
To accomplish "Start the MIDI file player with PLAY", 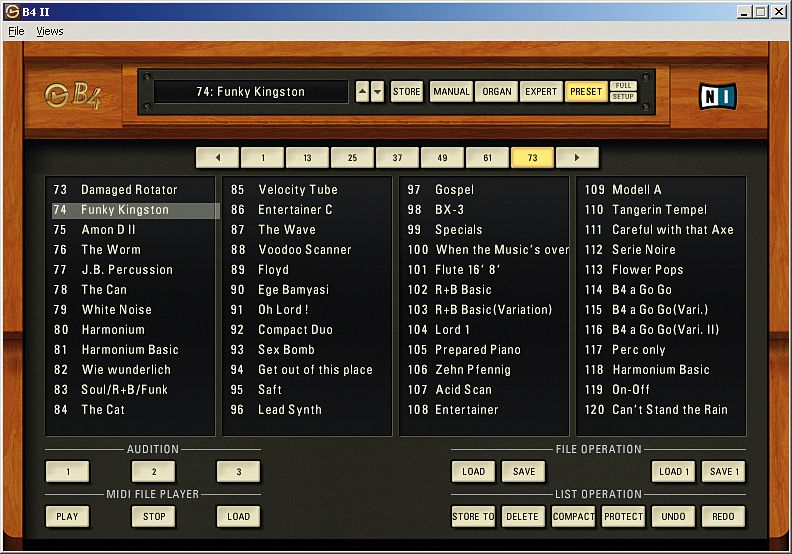I will point(67,517).
